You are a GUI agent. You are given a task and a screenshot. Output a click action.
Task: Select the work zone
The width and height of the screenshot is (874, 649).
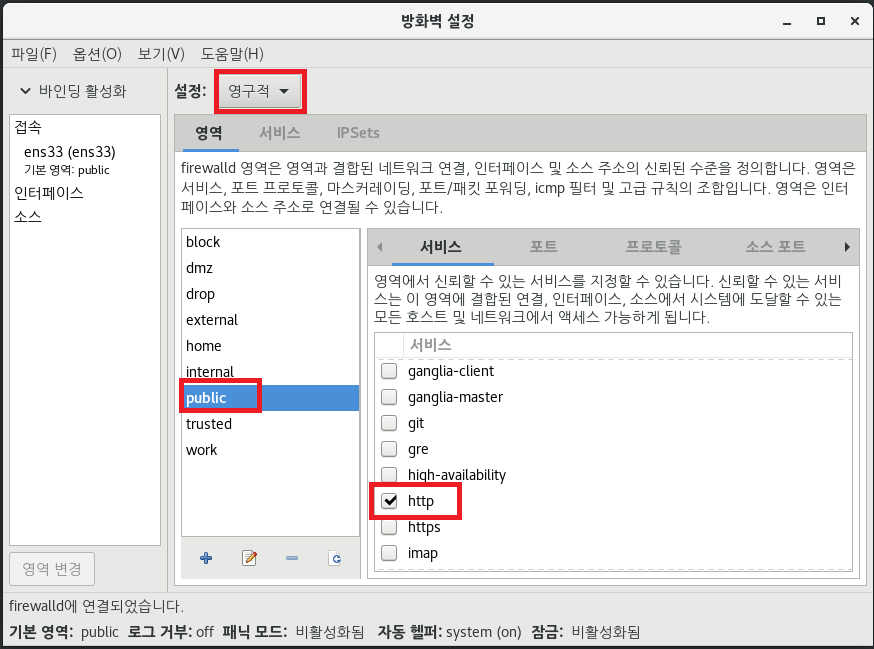pos(270,450)
